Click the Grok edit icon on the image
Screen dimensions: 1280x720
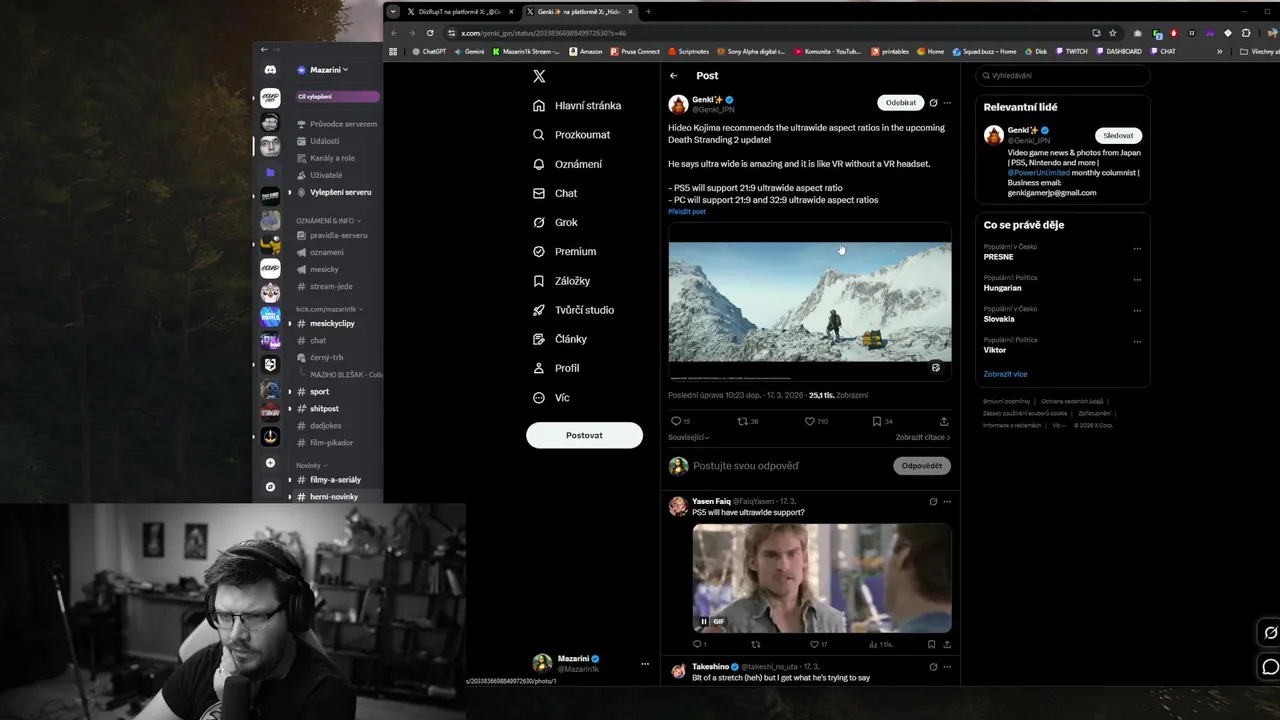point(936,368)
